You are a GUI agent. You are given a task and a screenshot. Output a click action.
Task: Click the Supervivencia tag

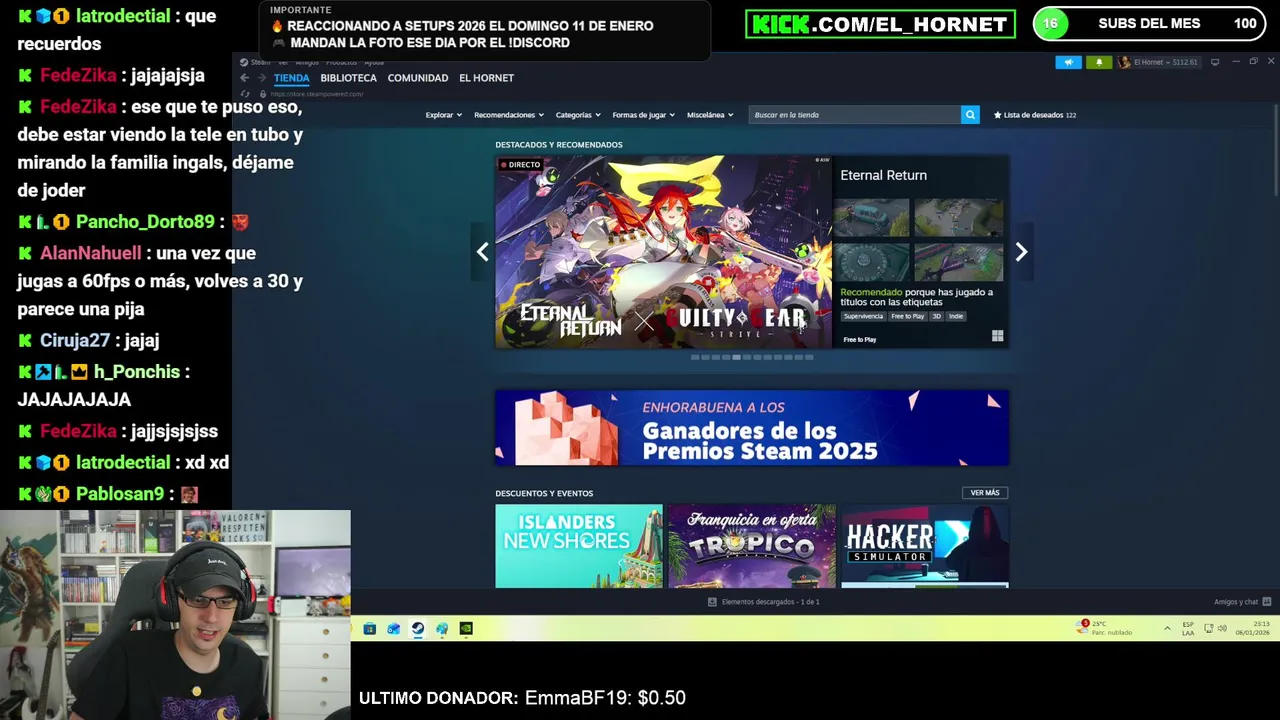(x=863, y=316)
